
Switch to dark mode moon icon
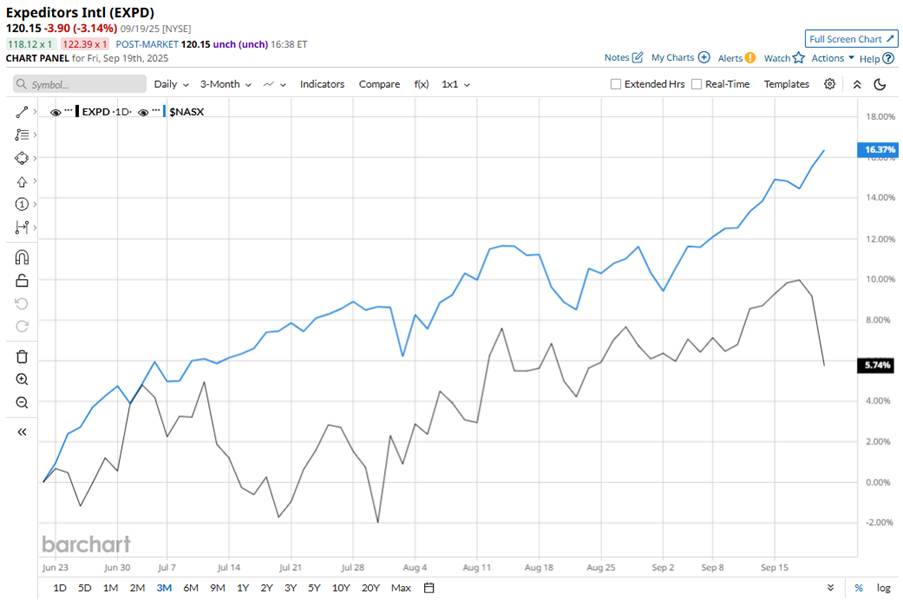pos(880,84)
